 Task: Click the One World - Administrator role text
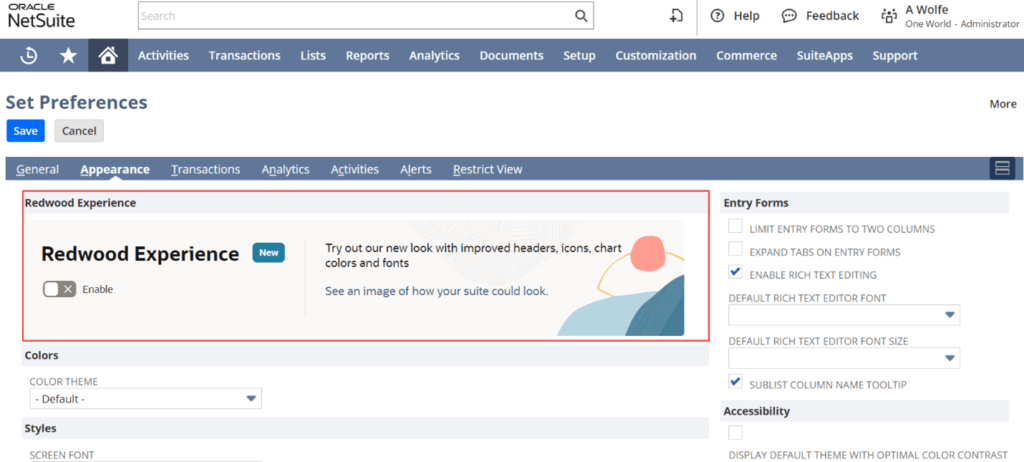[962, 24]
